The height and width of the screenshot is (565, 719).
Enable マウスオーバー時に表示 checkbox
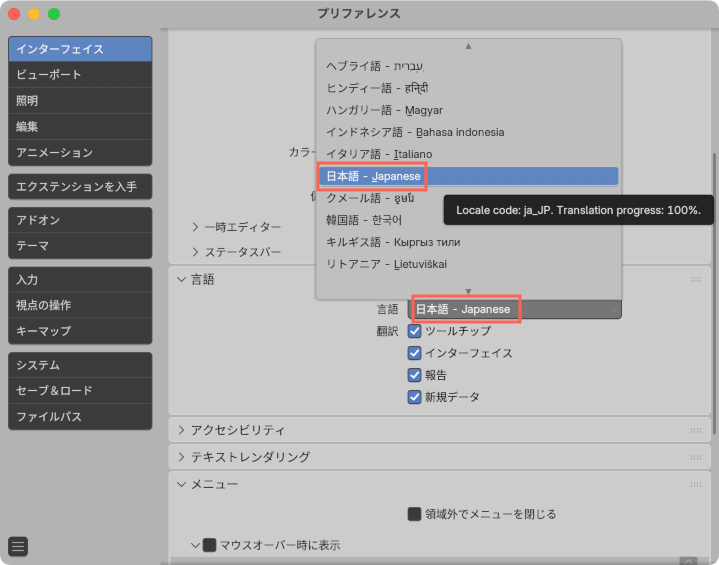[210, 545]
